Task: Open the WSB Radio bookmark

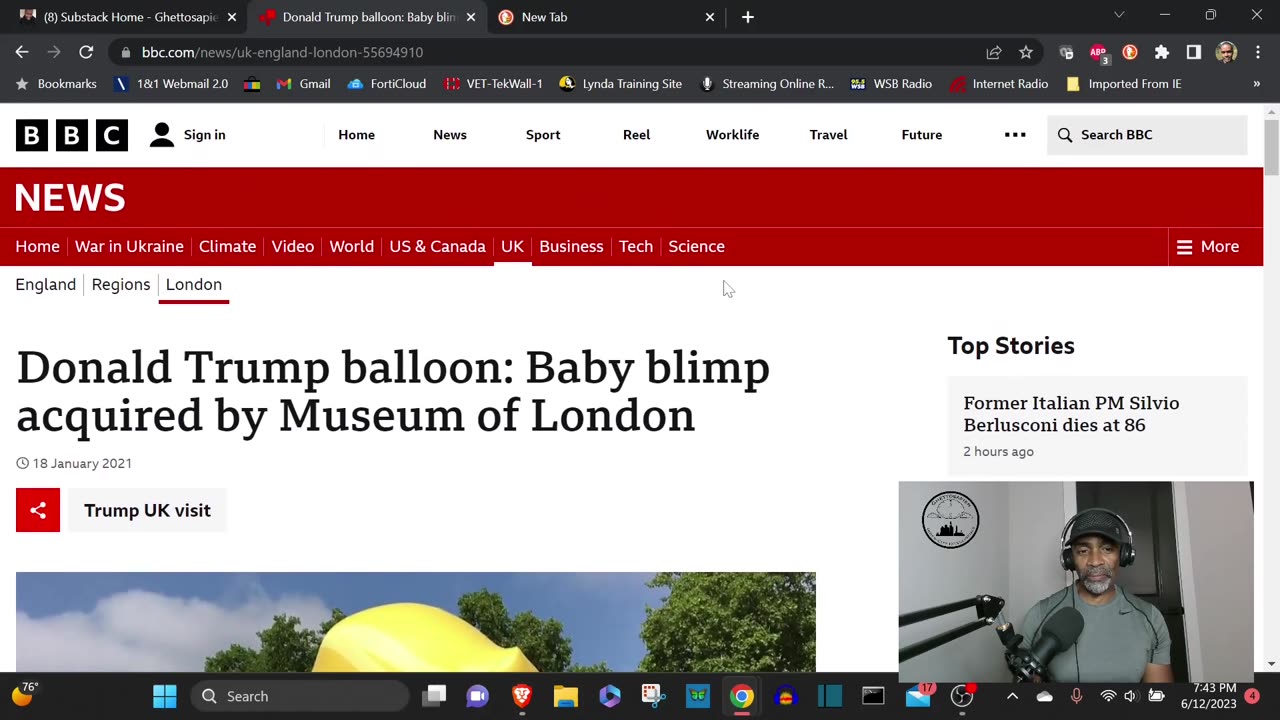Action: [x=891, y=84]
